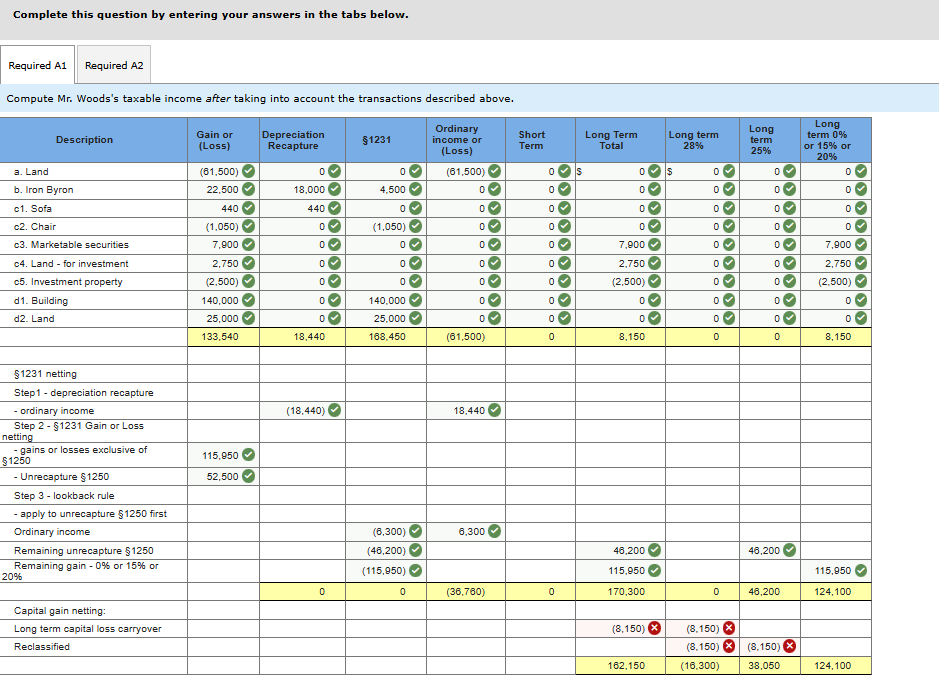Image resolution: width=950 pixels, height=683 pixels.
Task: Click check mark next to Iron Byron 4,500 §1231
Action: [x=415, y=189]
